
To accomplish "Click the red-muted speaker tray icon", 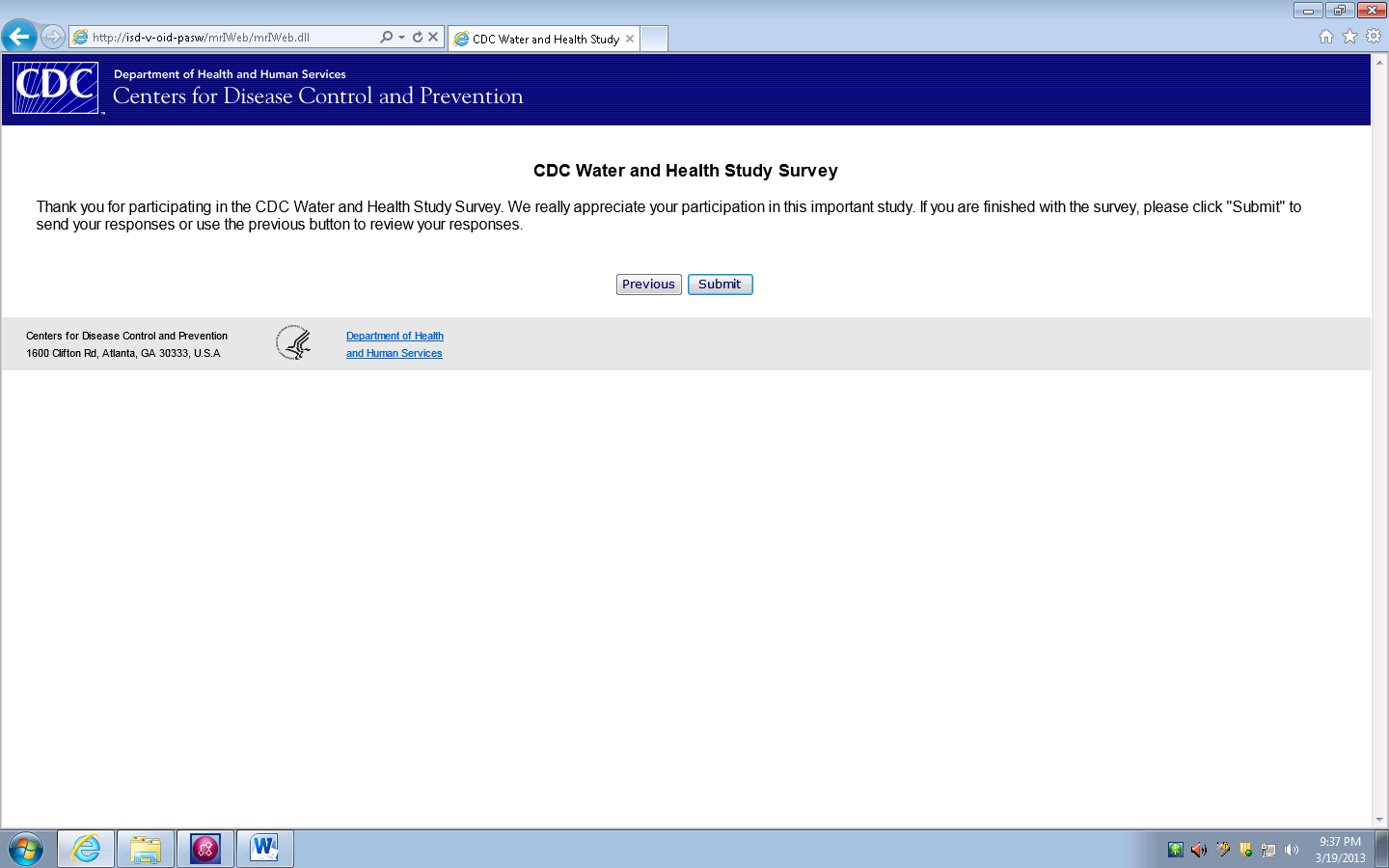I will coord(1199,850).
